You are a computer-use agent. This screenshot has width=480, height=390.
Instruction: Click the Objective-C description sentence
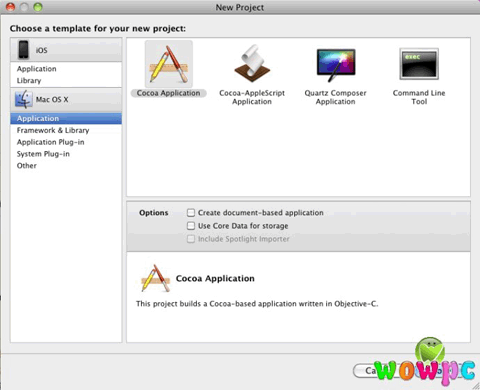pos(257,304)
